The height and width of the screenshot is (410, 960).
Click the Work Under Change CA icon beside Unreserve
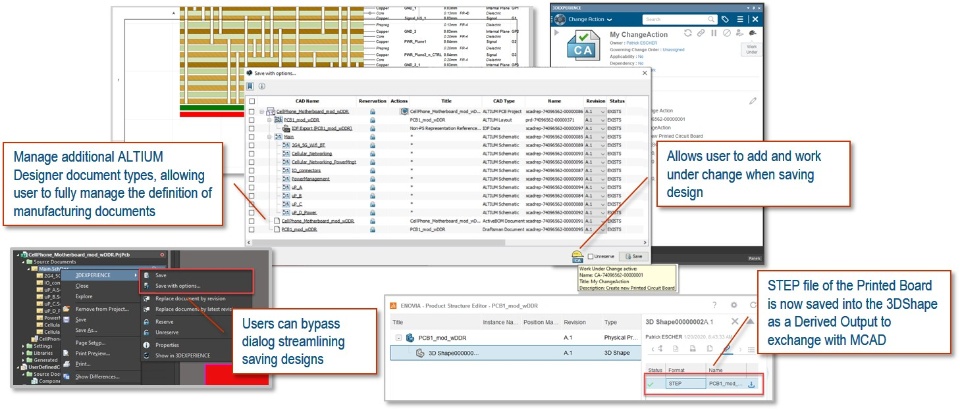(577, 256)
